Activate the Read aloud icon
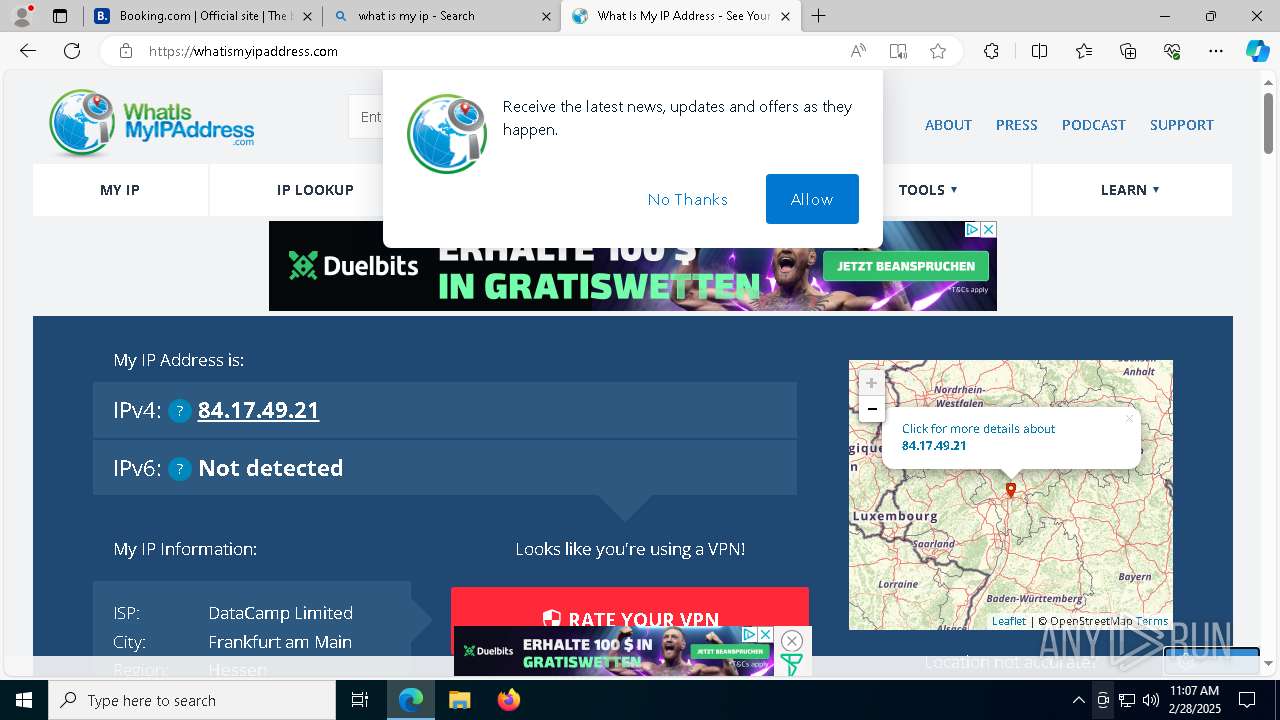The image size is (1280, 720). pos(858,51)
